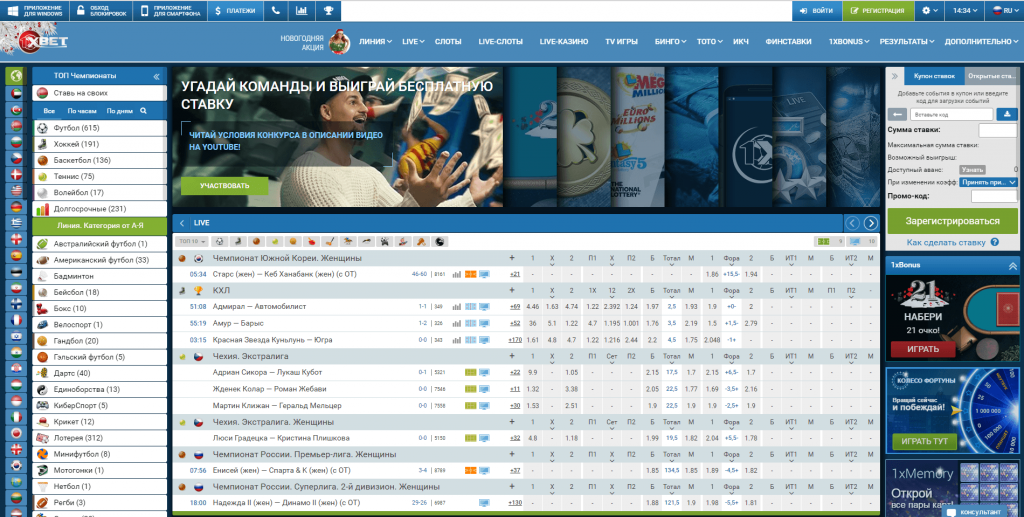Viewport: 1024px width, 517px height.
Task: Open the ТОП 10 dropdown in the live section
Action: tap(189, 241)
